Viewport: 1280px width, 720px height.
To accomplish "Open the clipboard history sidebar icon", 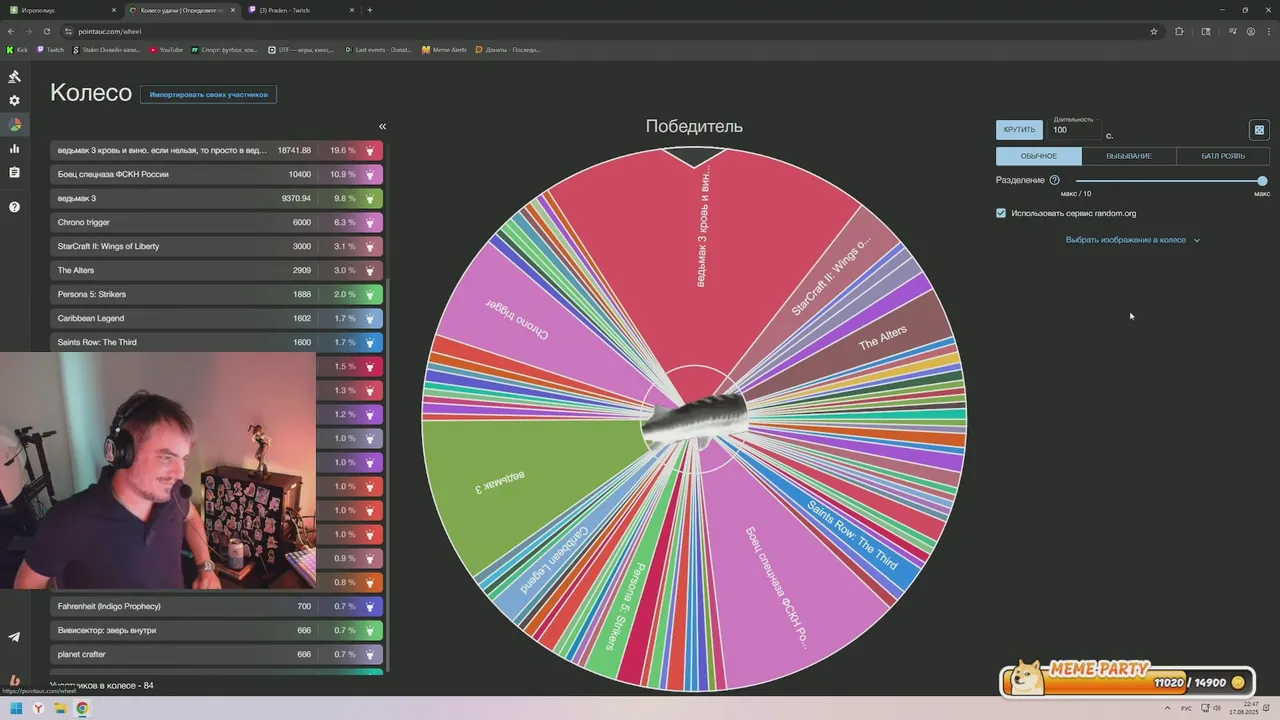I will tap(14, 173).
